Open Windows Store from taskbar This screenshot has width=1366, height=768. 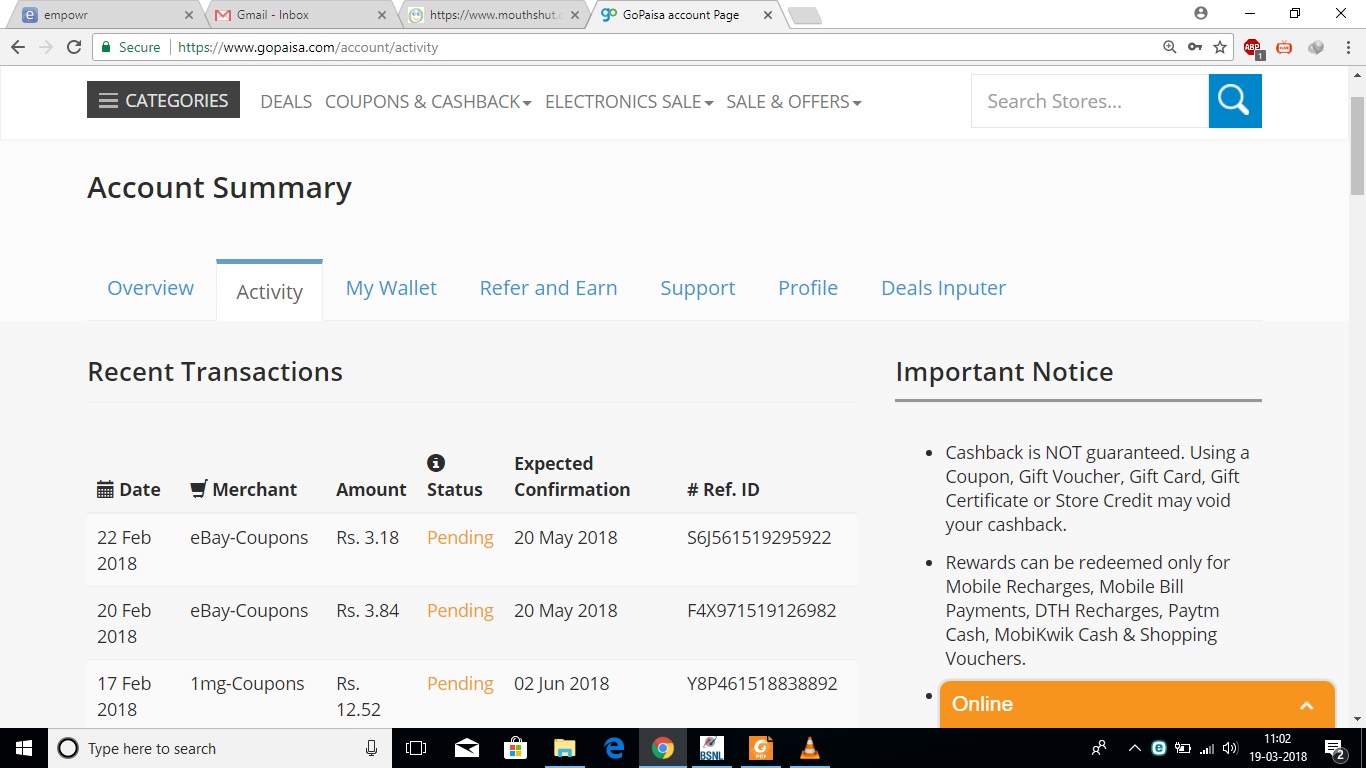(515, 748)
